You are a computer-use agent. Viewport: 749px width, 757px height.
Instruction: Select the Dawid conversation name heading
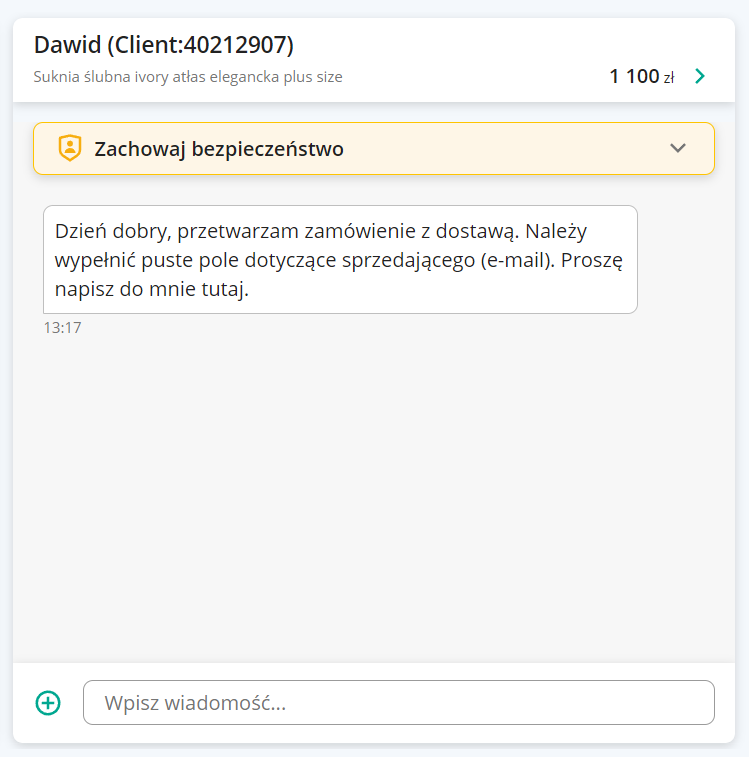coord(164,45)
